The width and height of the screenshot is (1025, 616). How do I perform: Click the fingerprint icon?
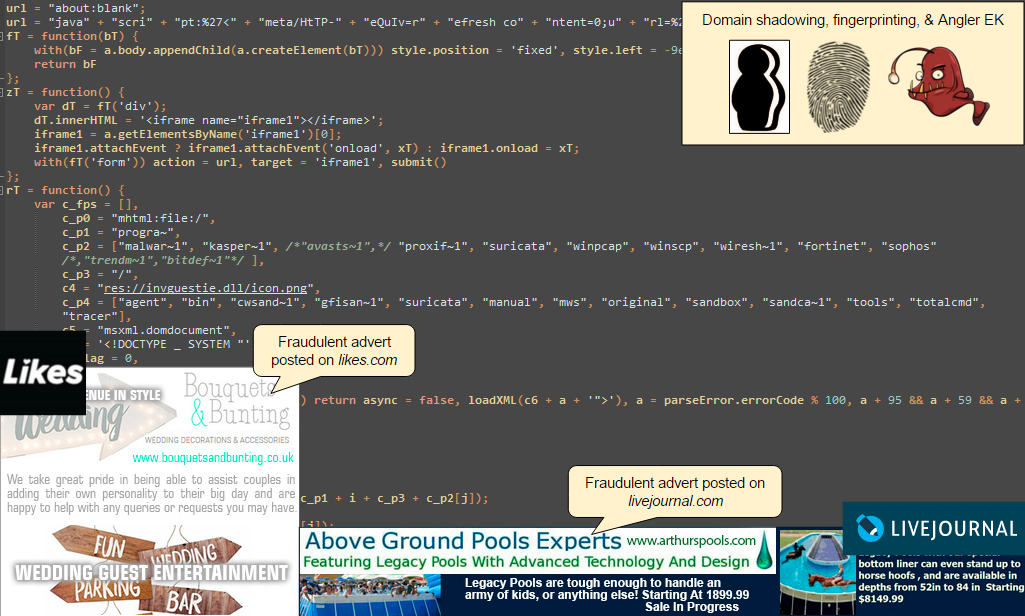point(839,87)
